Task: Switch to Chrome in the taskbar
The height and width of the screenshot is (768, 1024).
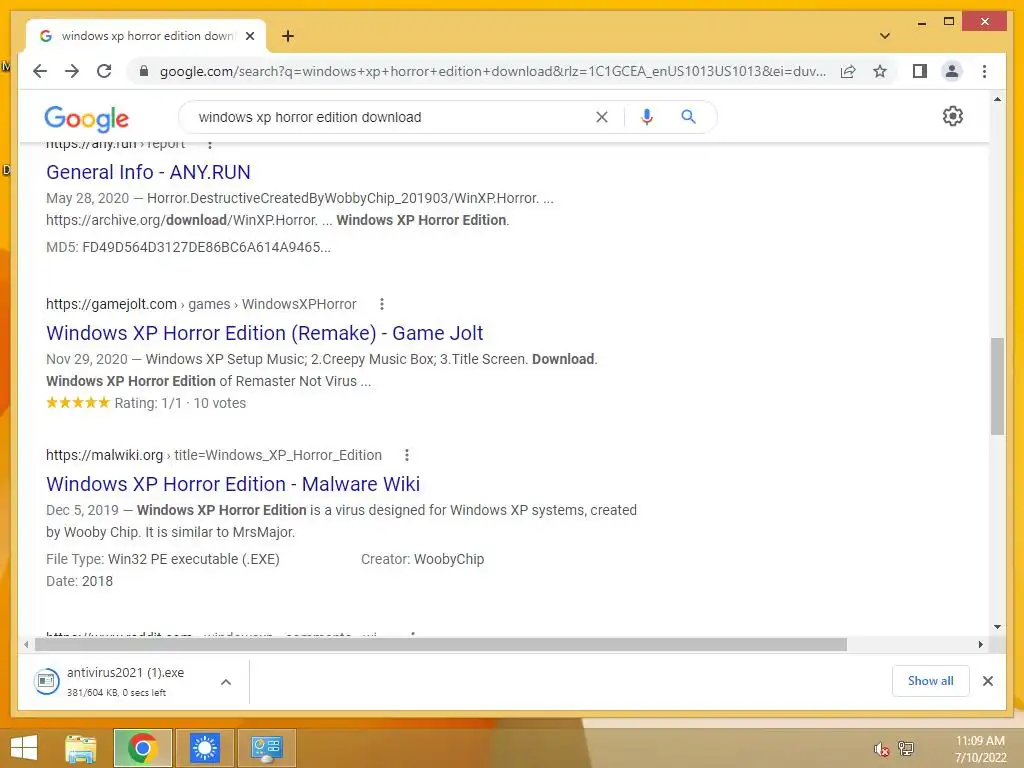Action: point(142,748)
